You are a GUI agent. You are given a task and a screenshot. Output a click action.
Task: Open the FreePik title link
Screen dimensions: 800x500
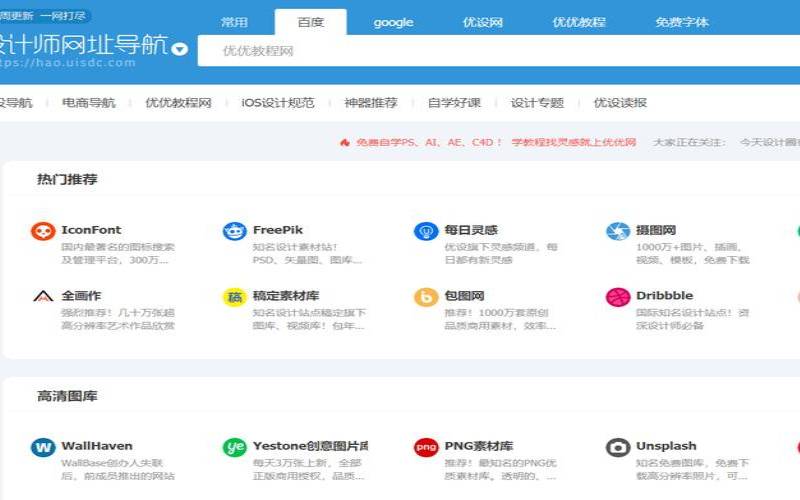tap(278, 230)
